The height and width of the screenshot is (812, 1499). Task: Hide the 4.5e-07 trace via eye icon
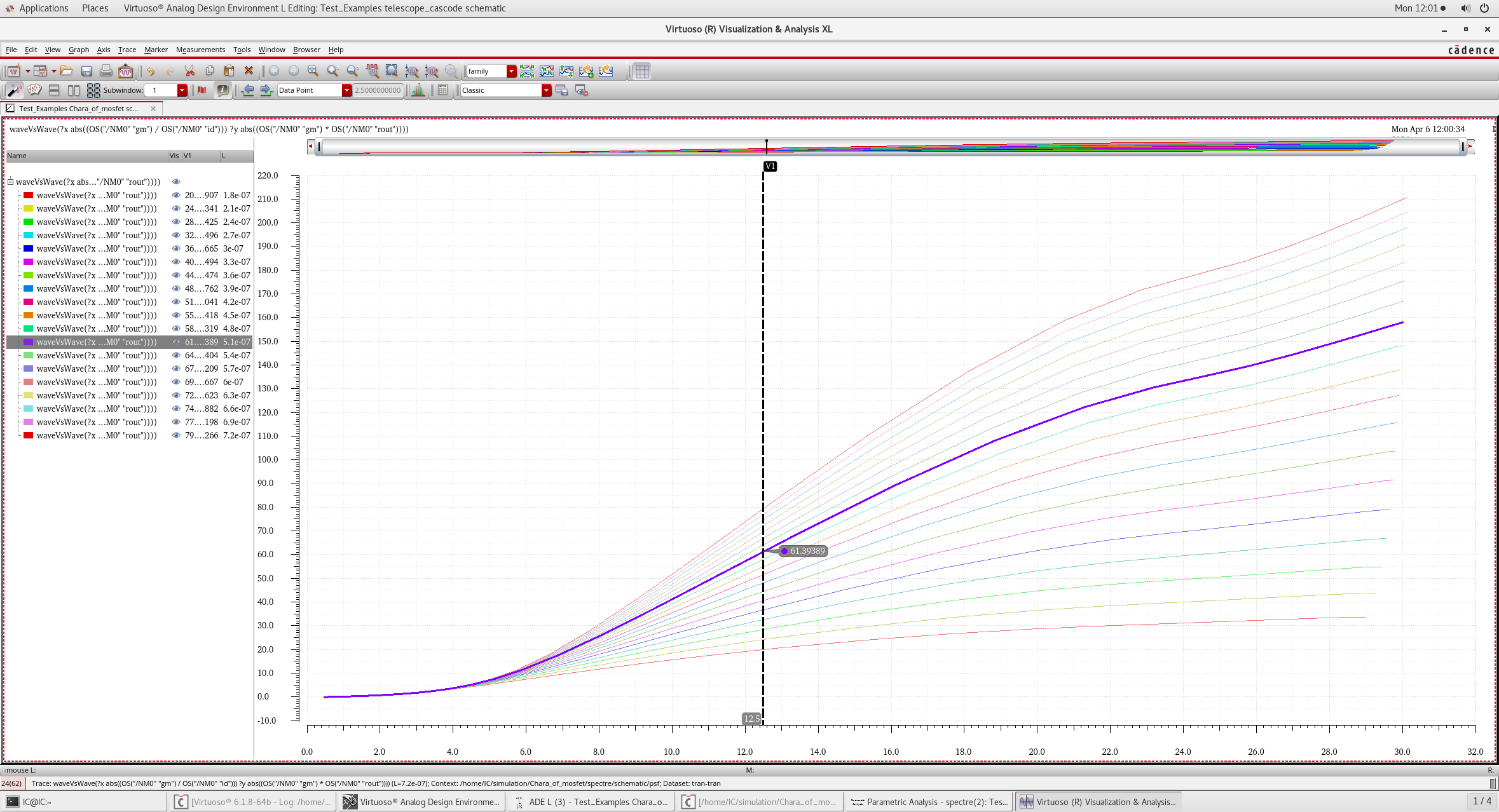[x=176, y=315]
